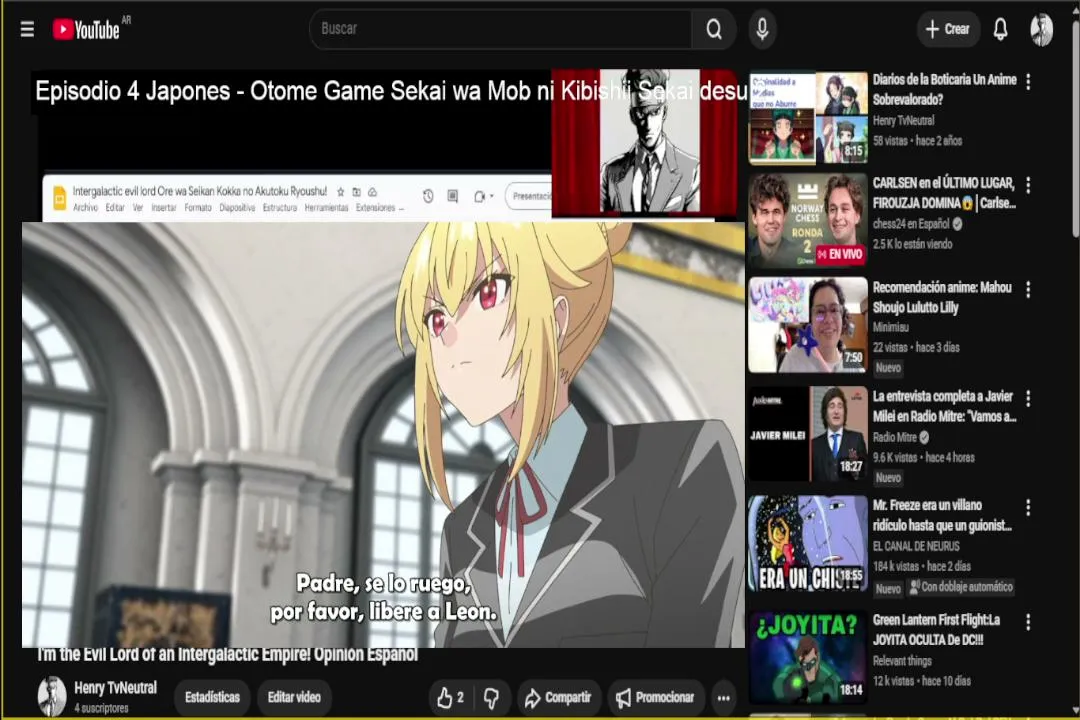Click the Crear button
This screenshot has width=1080, height=720.
pyautogui.click(x=948, y=30)
